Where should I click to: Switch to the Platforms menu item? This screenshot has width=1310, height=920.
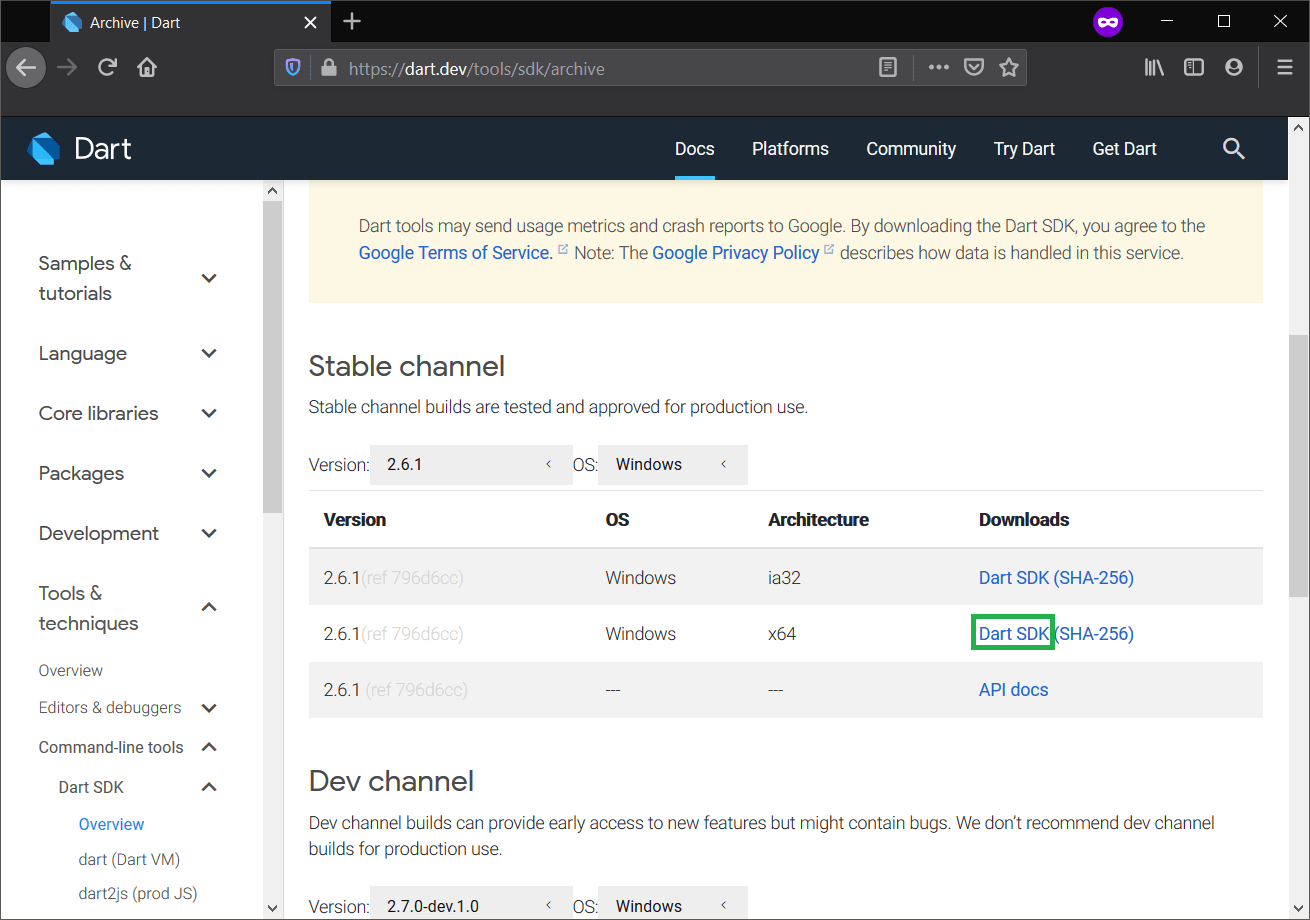[790, 148]
